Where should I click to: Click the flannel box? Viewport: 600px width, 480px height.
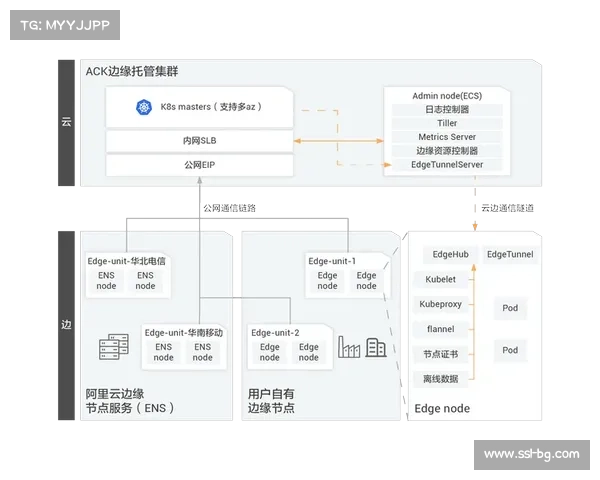pos(440,329)
